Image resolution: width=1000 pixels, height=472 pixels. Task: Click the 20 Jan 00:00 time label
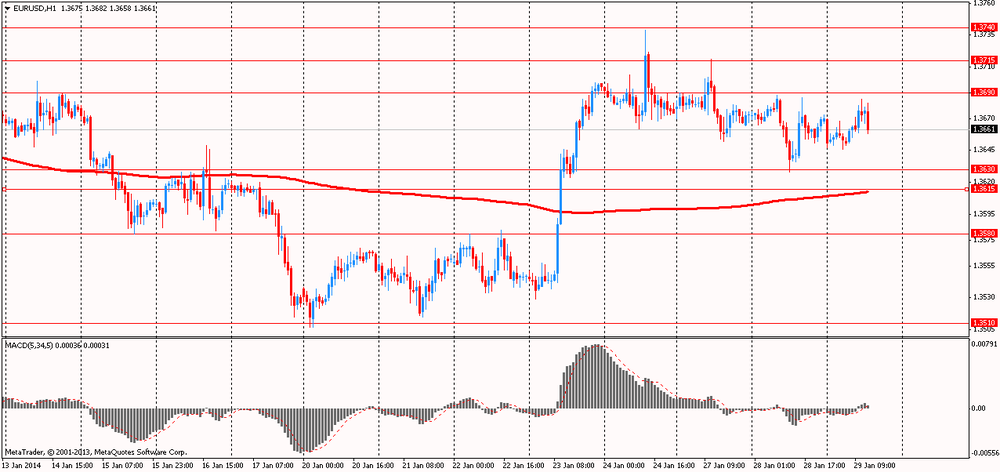click(322, 466)
